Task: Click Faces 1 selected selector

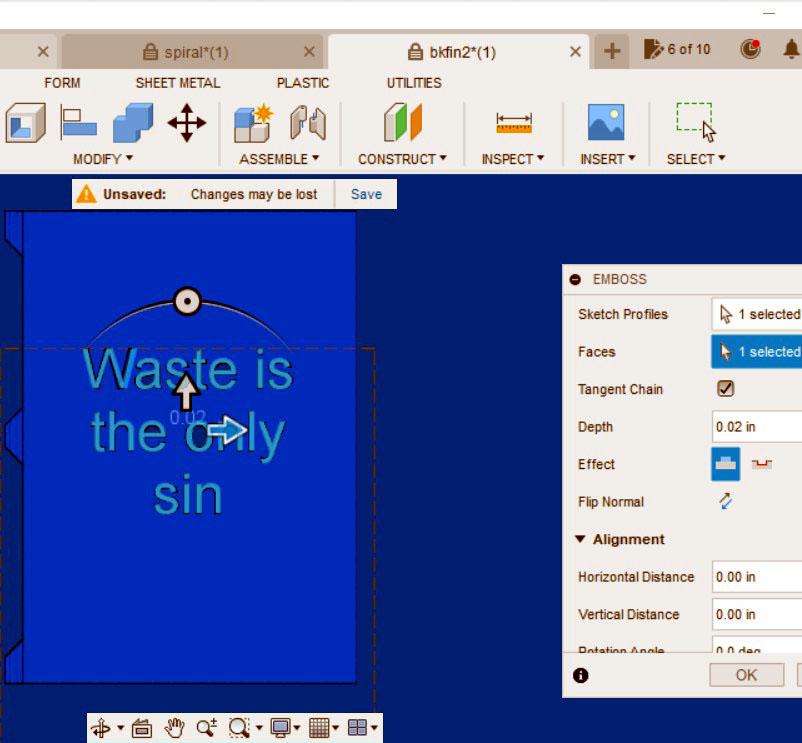Action: pyautogui.click(x=756, y=352)
